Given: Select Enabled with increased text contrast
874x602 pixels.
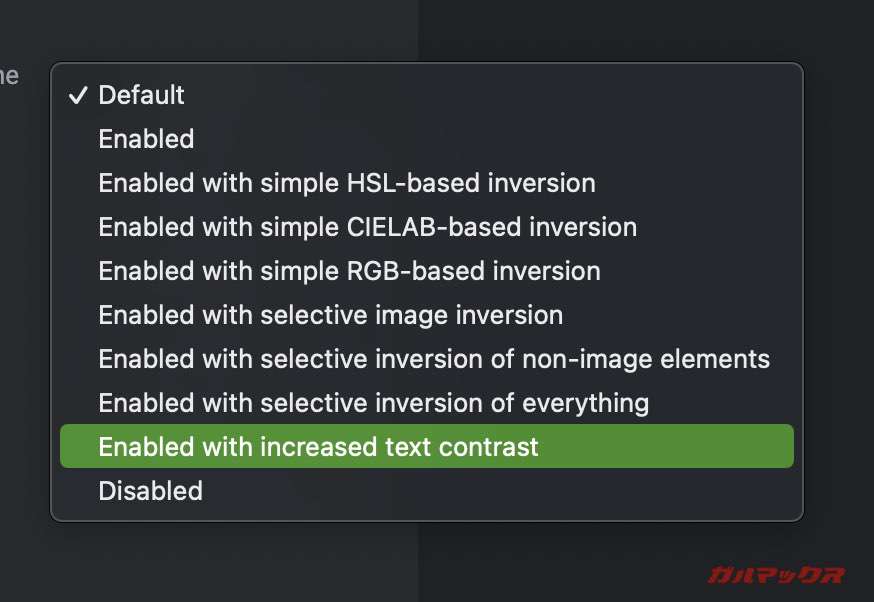Looking at the screenshot, I should [318, 446].
